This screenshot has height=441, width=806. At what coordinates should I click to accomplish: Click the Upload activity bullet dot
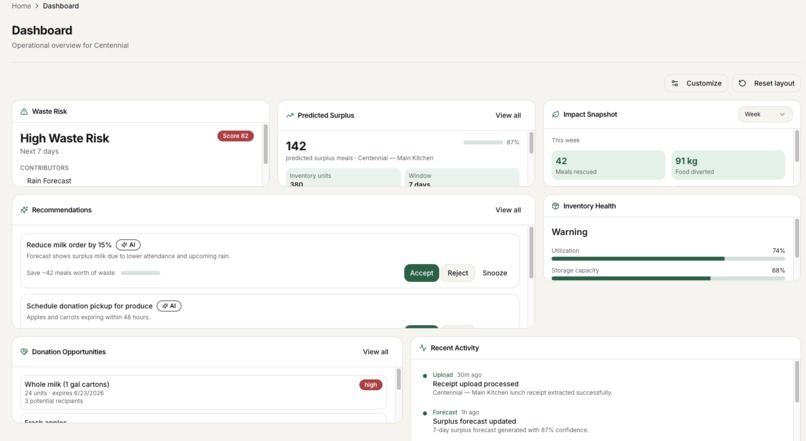(425, 376)
